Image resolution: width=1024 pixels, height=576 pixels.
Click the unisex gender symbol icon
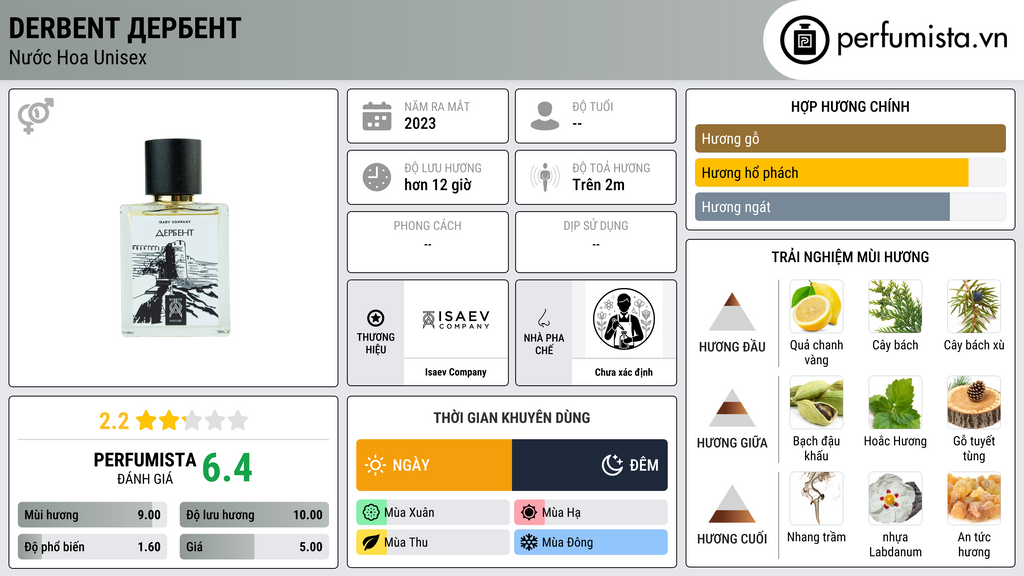coord(36,116)
